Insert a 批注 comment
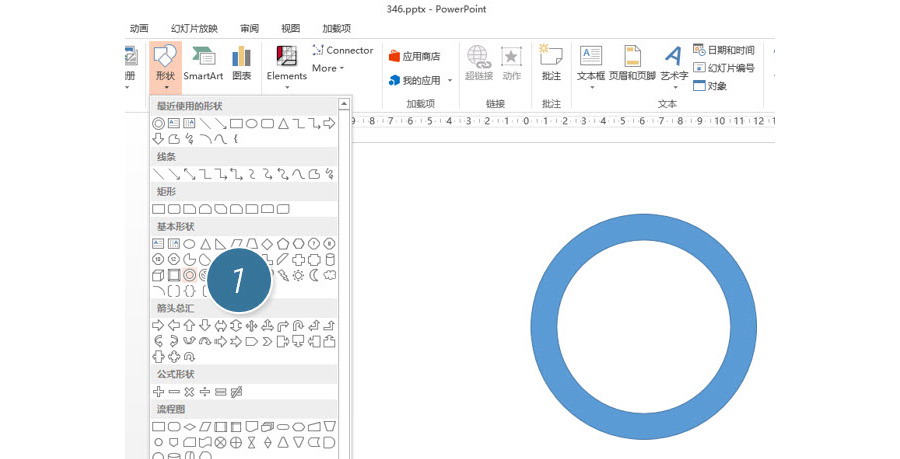The height and width of the screenshot is (459, 900). click(x=551, y=64)
